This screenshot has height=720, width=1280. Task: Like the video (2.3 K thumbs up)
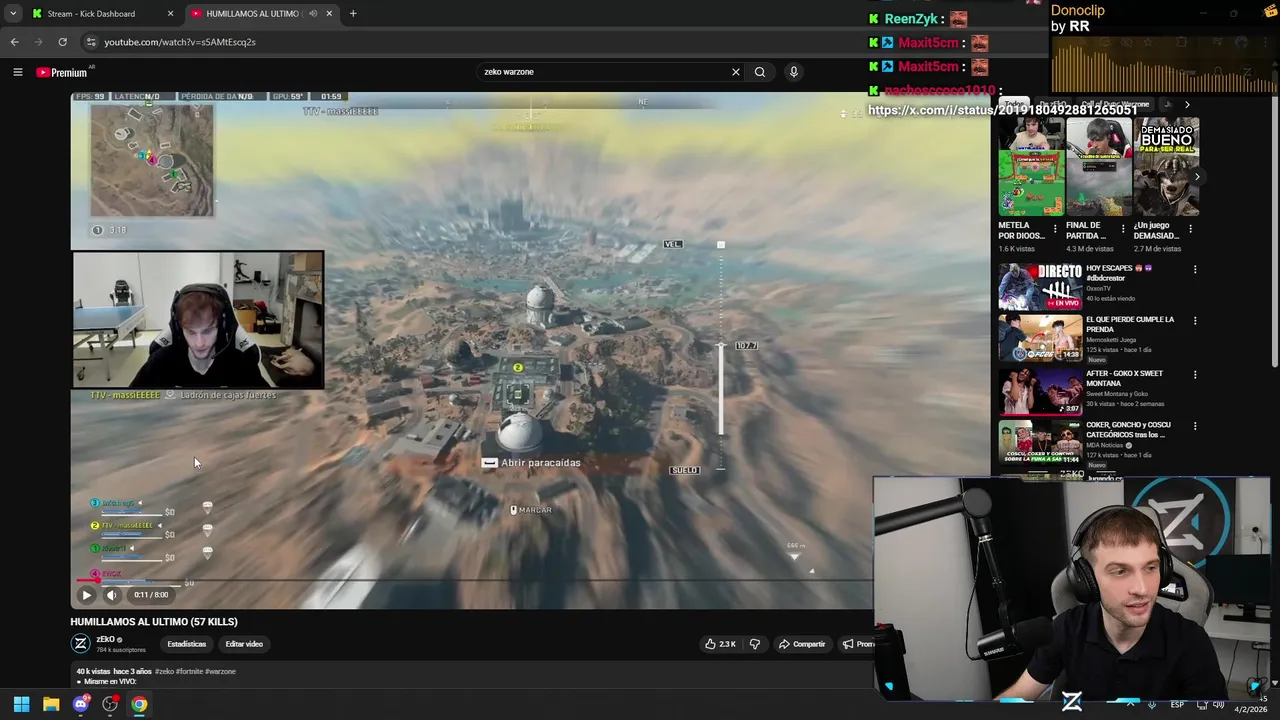[x=721, y=644]
